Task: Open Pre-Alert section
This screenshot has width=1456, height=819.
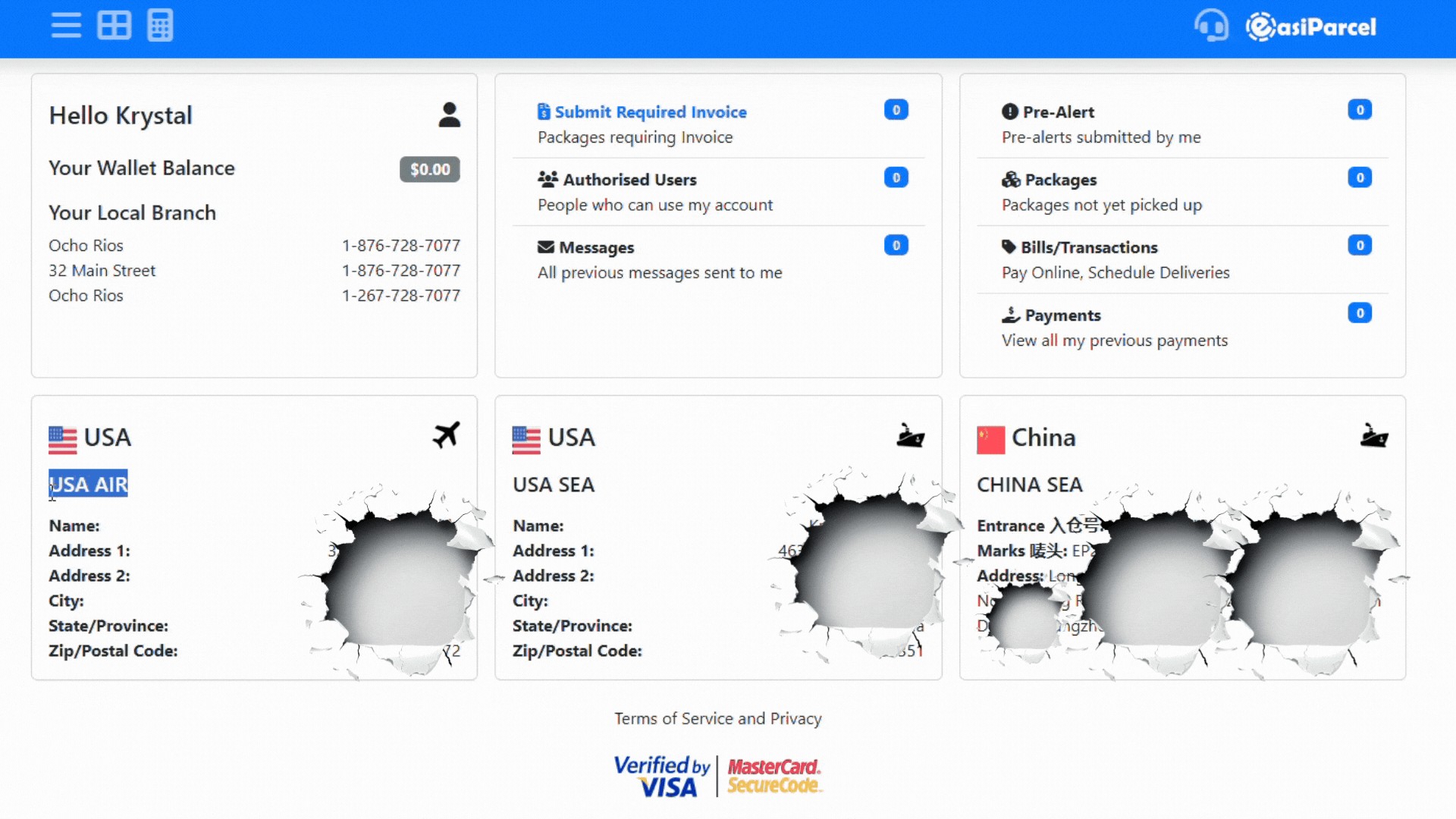Action: (x=1058, y=112)
